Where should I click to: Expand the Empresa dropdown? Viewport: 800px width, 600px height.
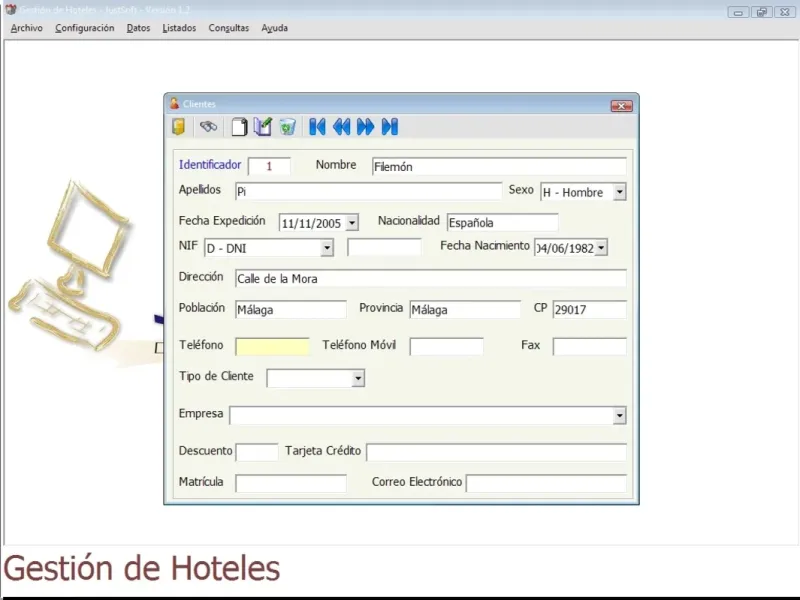[619, 415]
